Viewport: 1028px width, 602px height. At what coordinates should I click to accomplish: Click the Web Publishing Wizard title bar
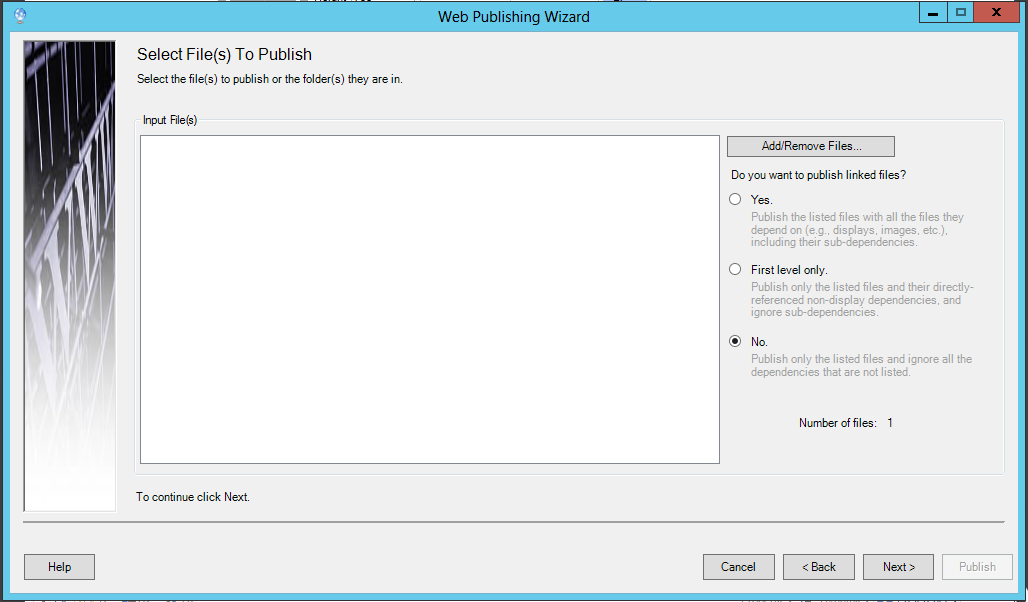[514, 16]
